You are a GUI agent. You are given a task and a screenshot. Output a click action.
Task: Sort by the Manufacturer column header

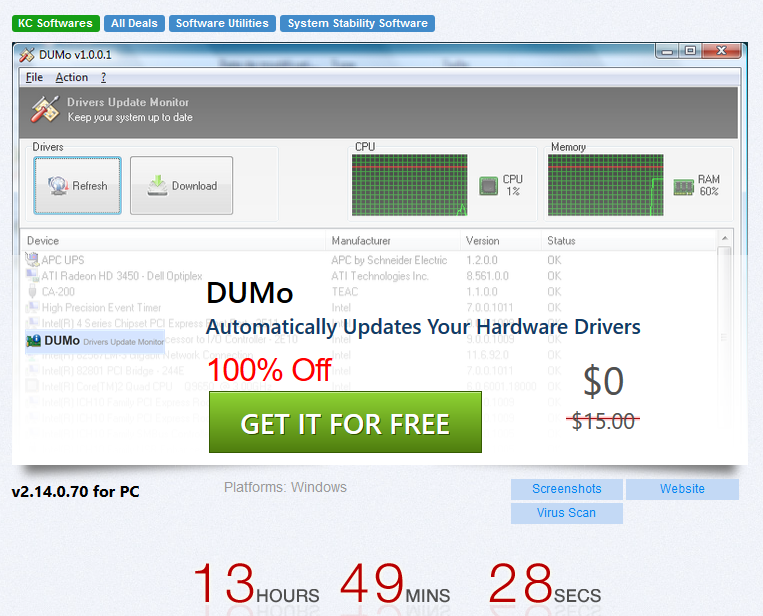393,241
